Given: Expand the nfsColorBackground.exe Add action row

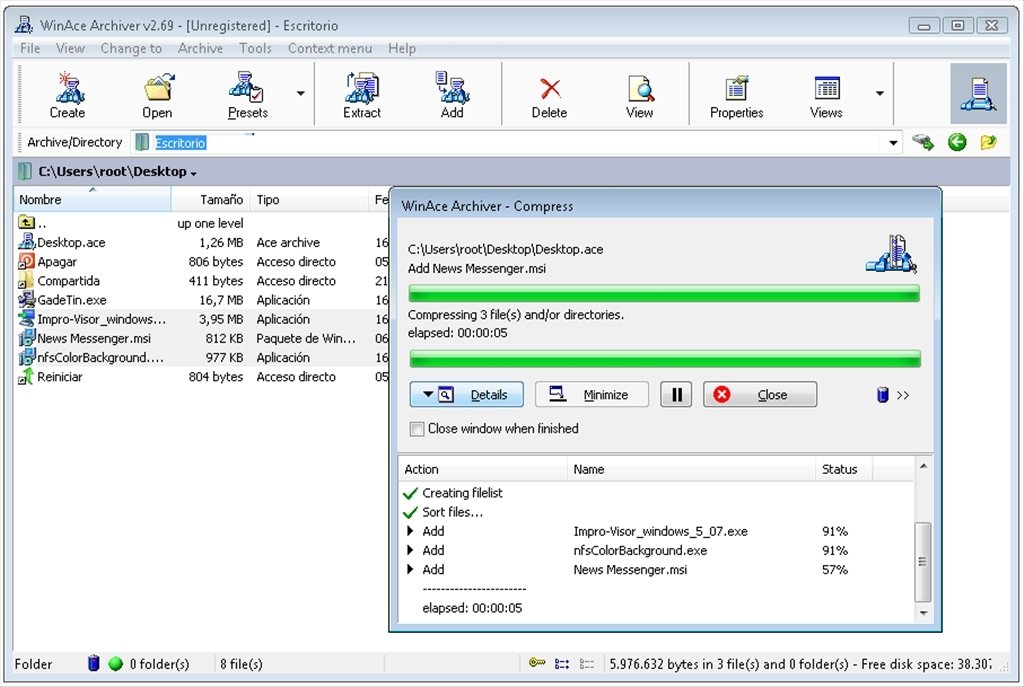Looking at the screenshot, I should pyautogui.click(x=410, y=550).
